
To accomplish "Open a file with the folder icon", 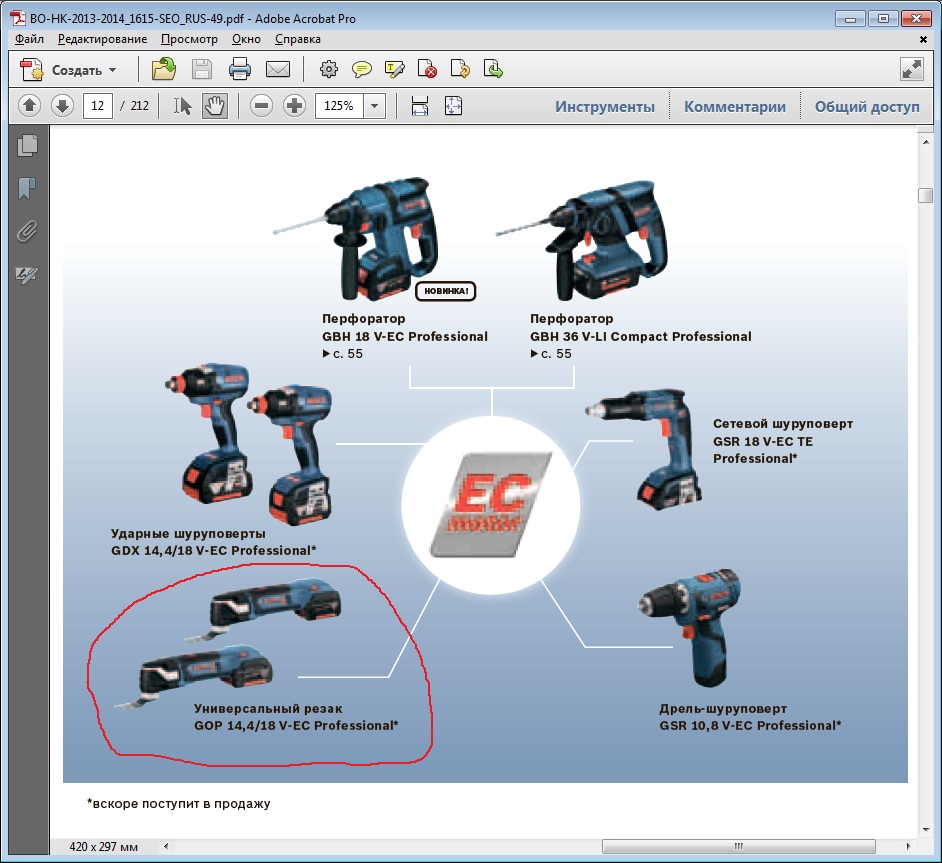I will point(163,70).
